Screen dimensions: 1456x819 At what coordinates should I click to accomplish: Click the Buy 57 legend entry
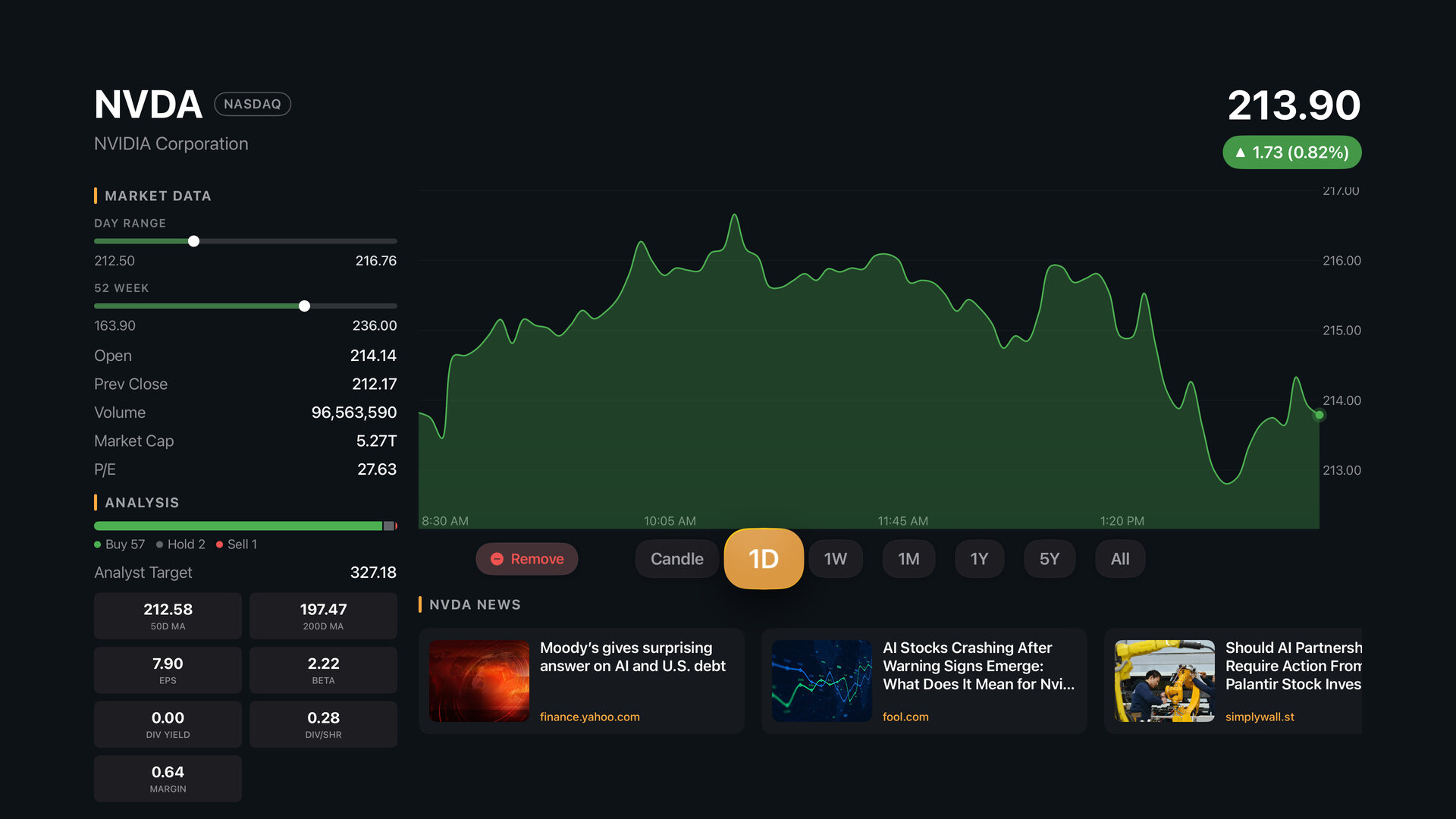(x=120, y=544)
